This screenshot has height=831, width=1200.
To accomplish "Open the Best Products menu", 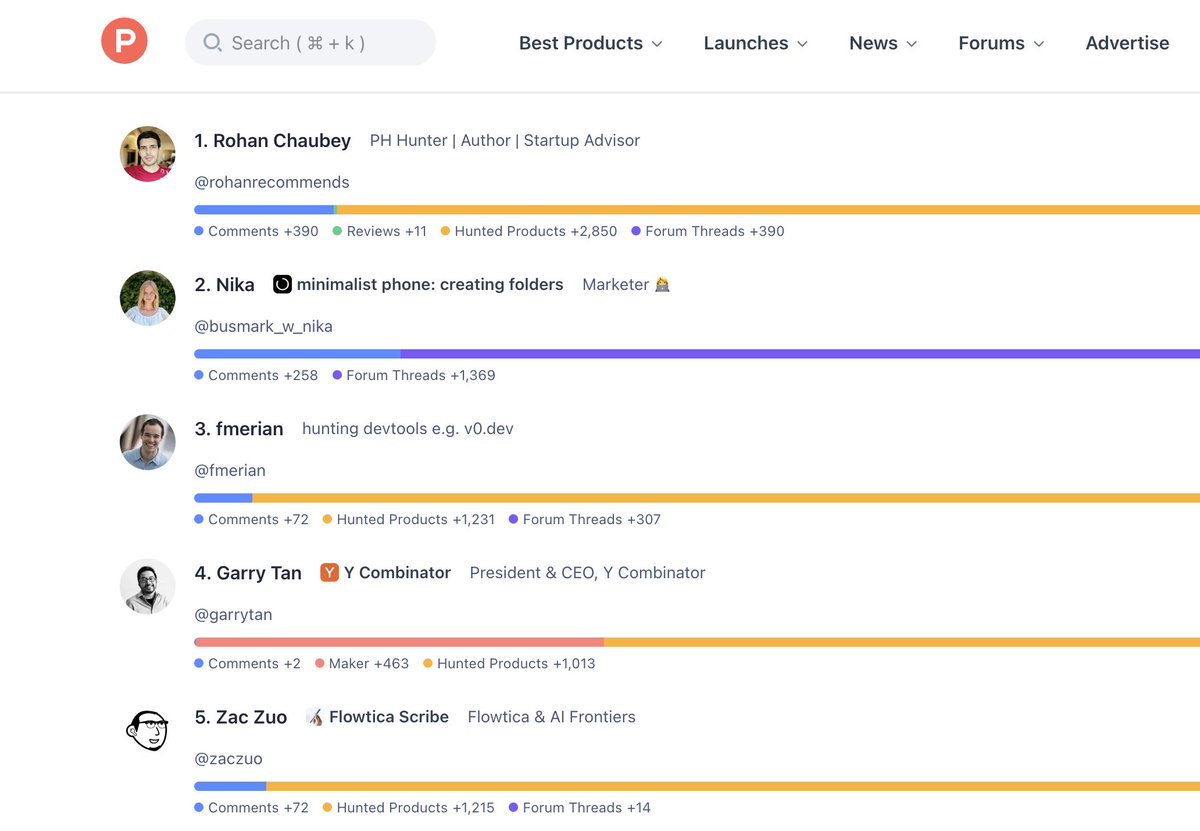I will click(x=590, y=43).
